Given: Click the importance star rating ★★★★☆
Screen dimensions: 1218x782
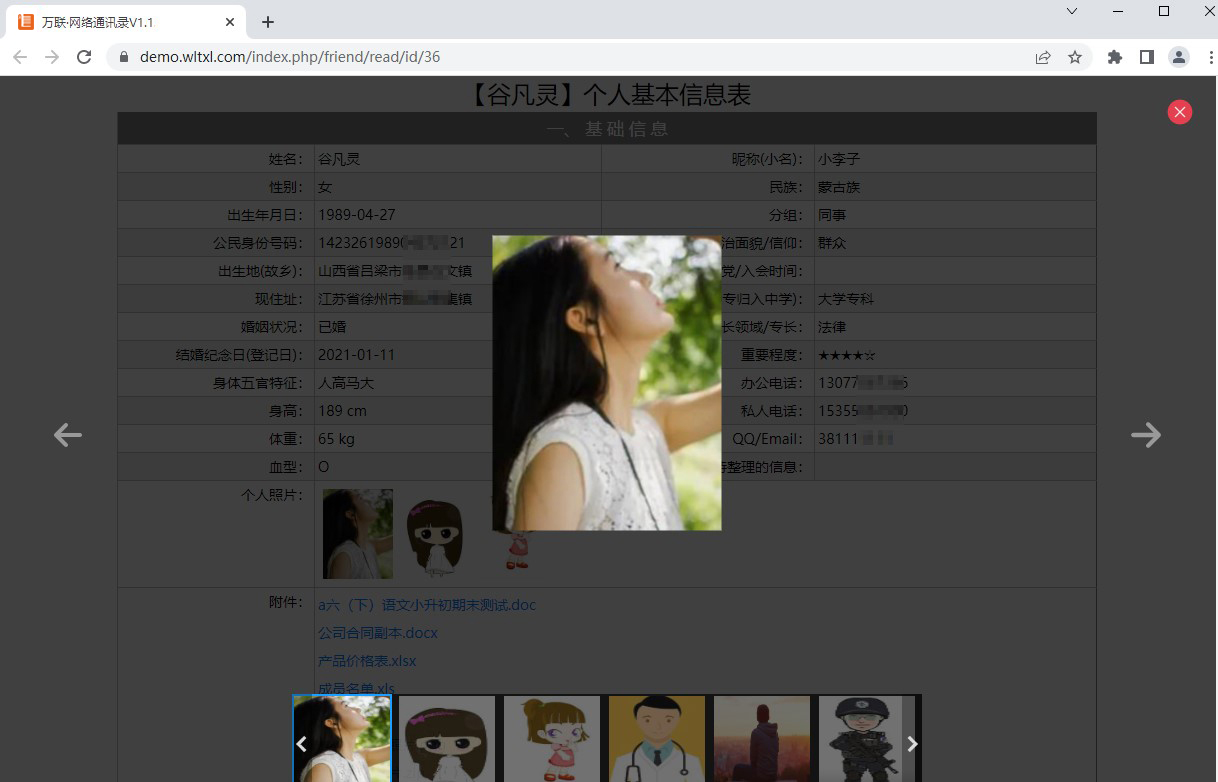Looking at the screenshot, I should [847, 355].
